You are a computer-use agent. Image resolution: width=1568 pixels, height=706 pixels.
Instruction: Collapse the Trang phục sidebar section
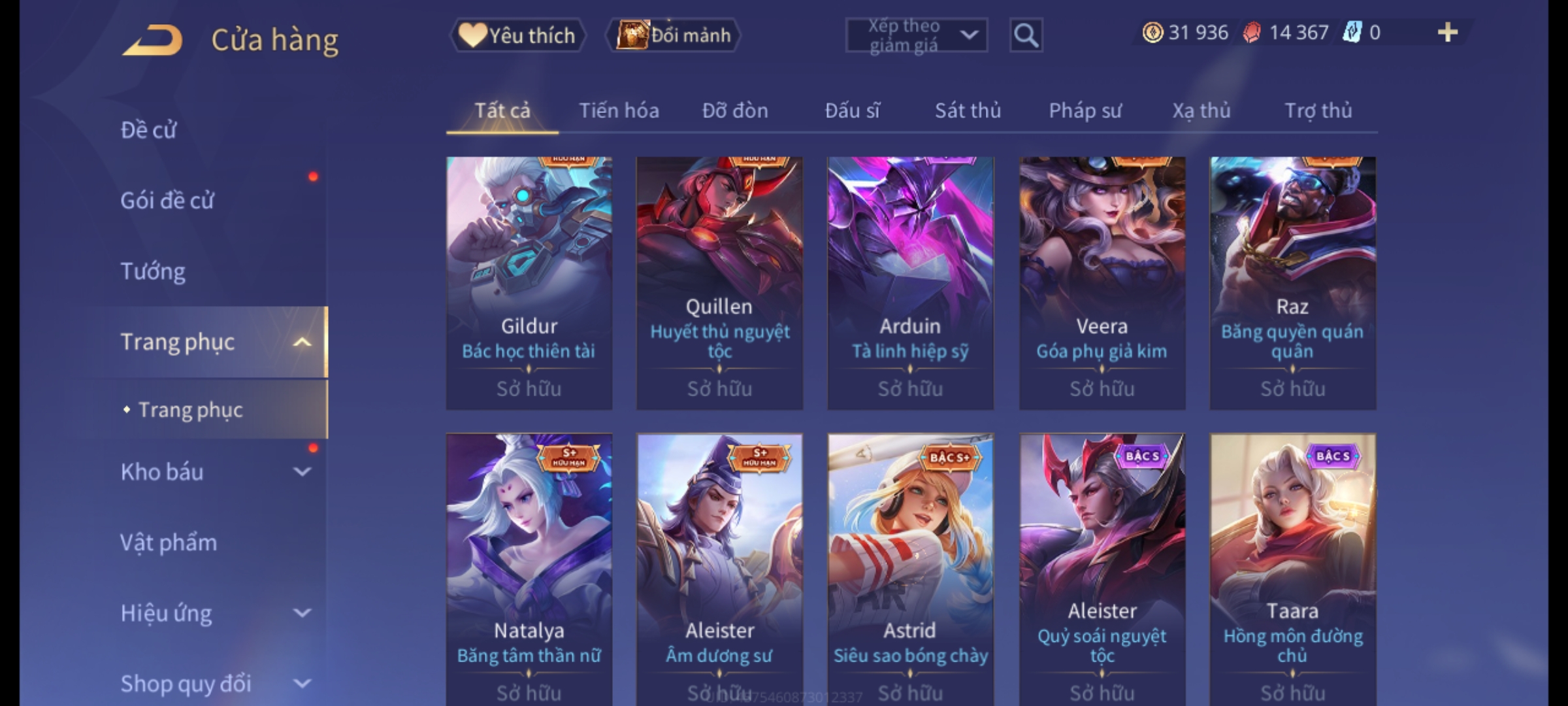302,342
